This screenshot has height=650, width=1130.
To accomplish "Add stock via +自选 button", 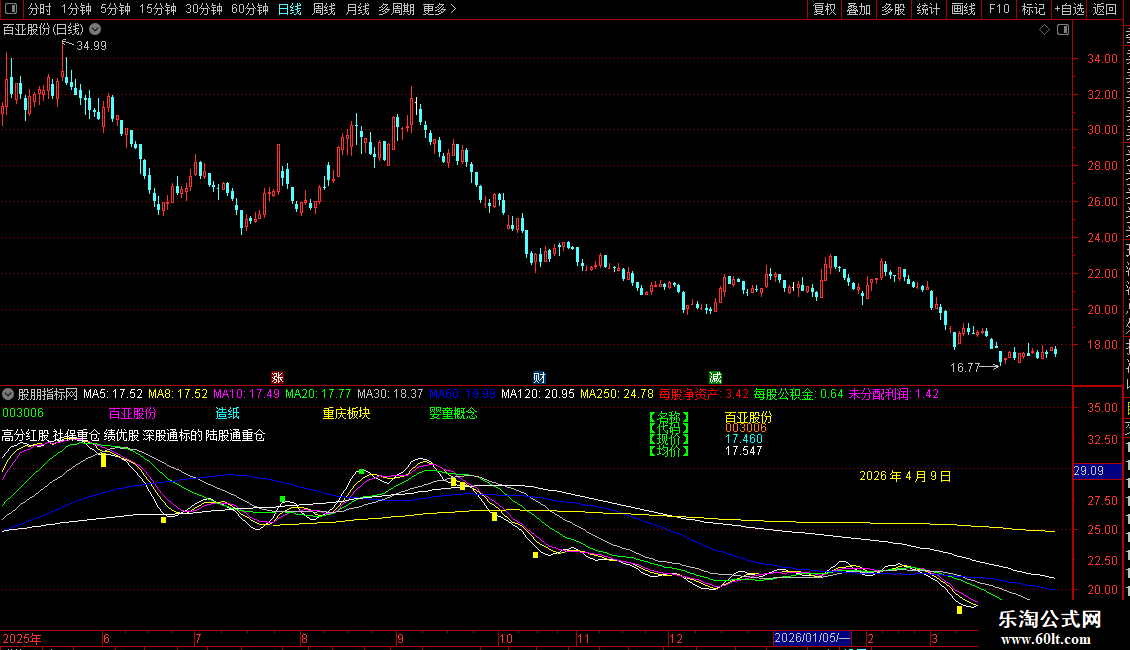I will click(x=1069, y=9).
